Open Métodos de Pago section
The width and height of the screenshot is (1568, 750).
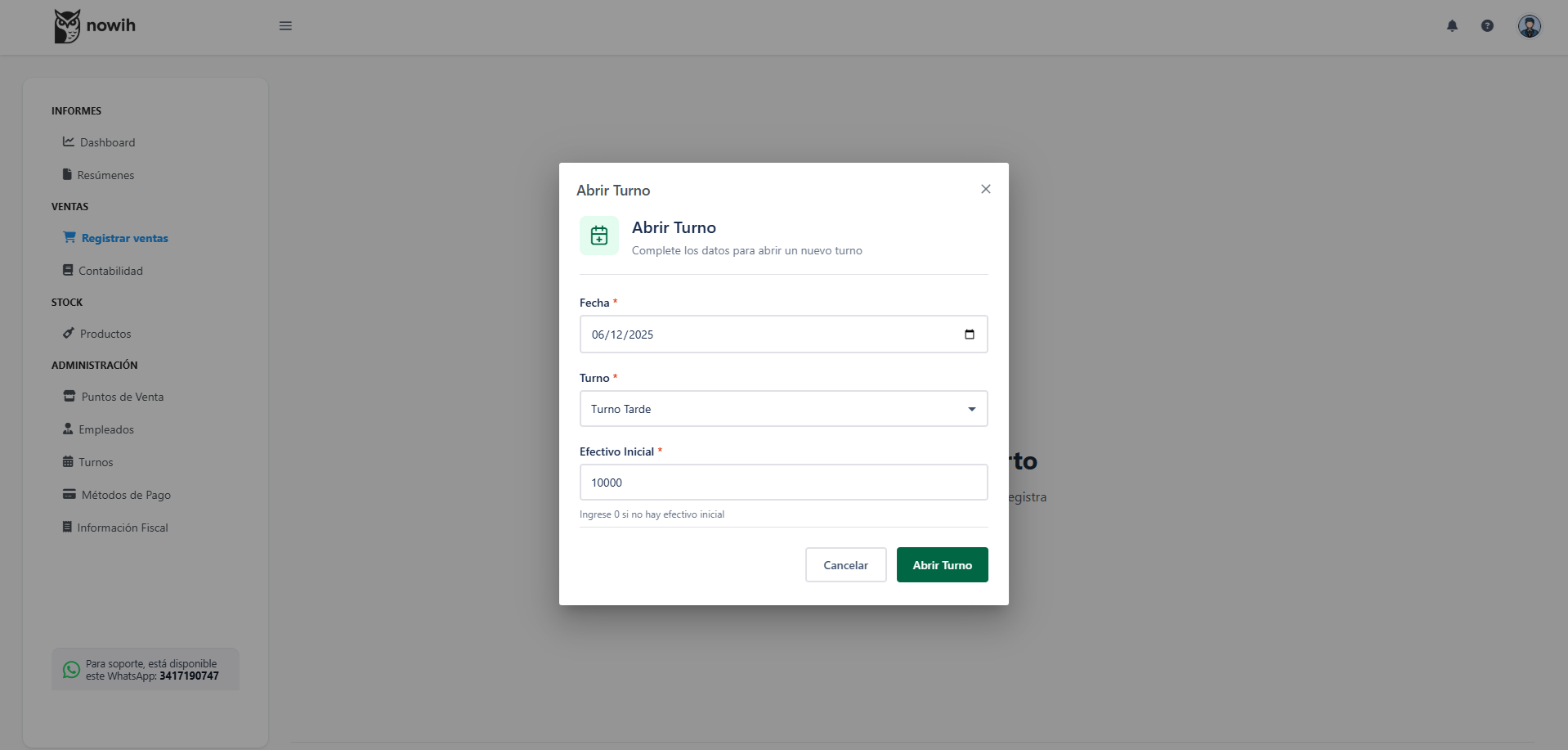pyautogui.click(x=126, y=495)
